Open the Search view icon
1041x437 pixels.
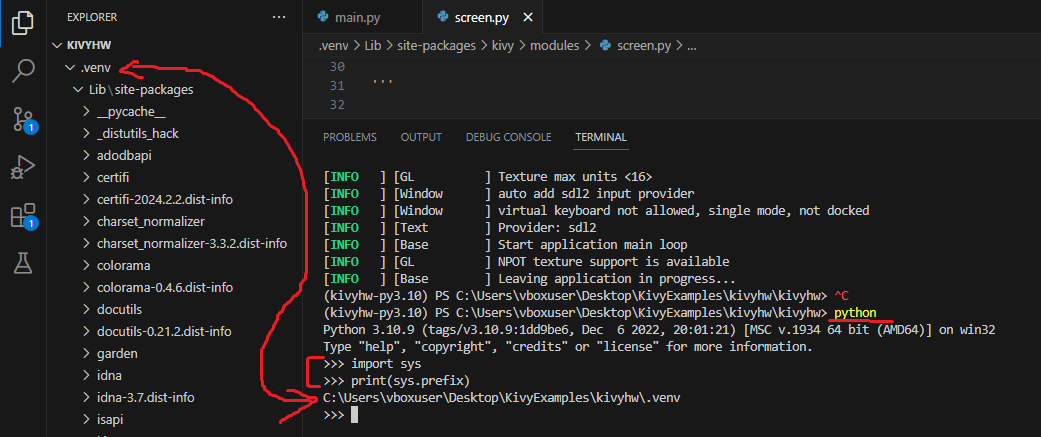(x=23, y=70)
